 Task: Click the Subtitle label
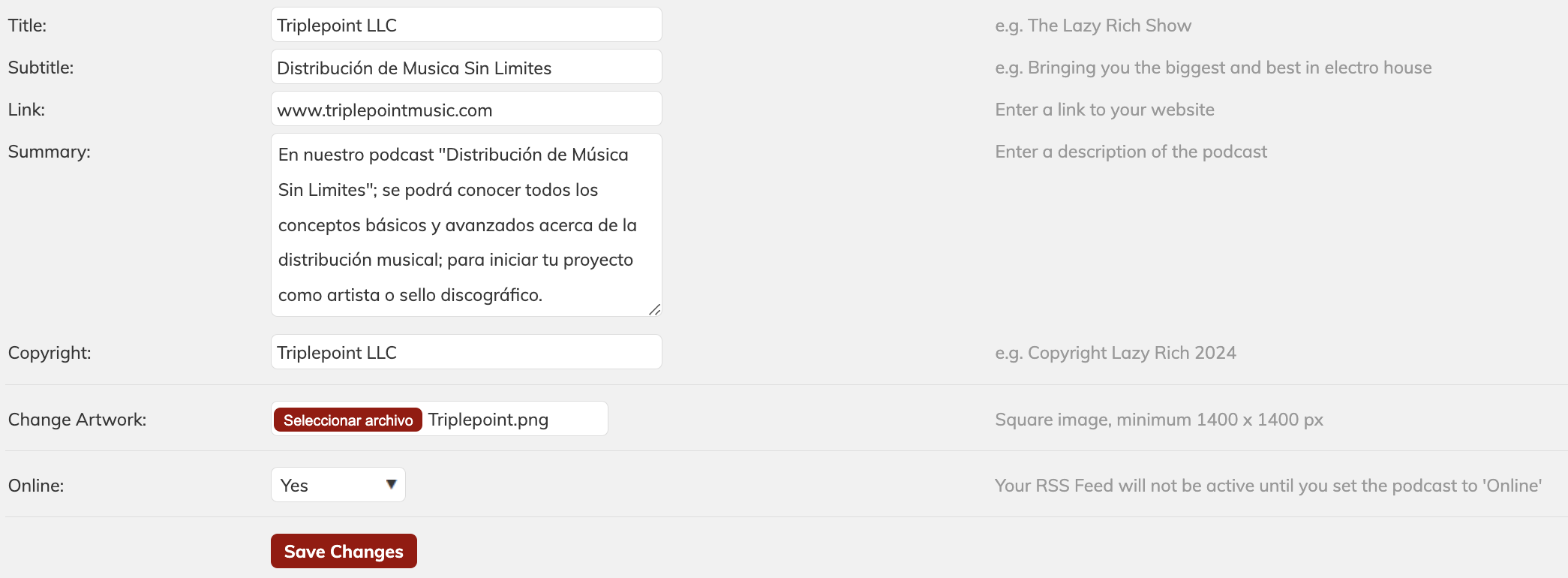(x=41, y=68)
